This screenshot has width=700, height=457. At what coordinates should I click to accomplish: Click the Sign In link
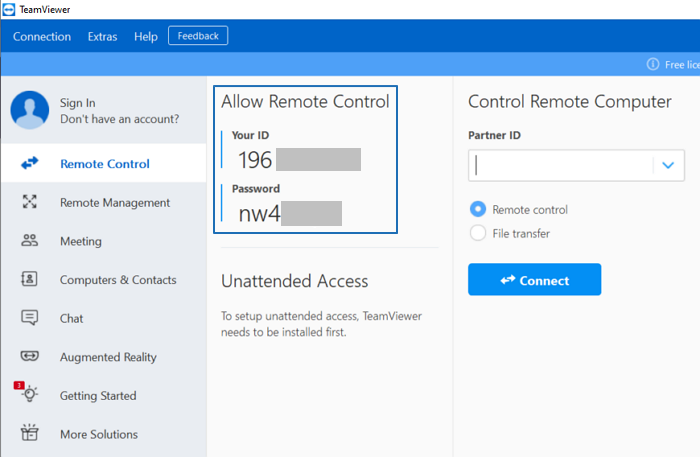[78, 103]
